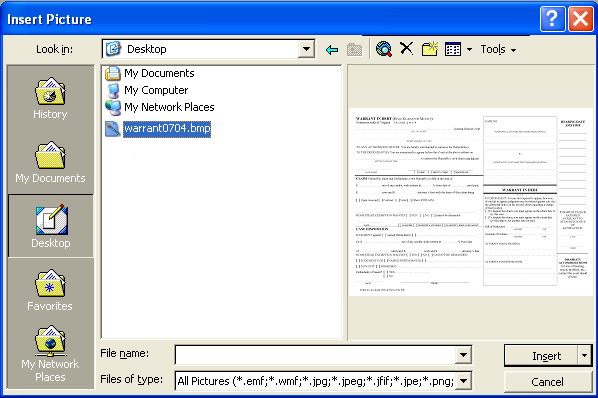598x398 pixels.
Task: Open My Network Places in places bar
Action: coord(50,354)
